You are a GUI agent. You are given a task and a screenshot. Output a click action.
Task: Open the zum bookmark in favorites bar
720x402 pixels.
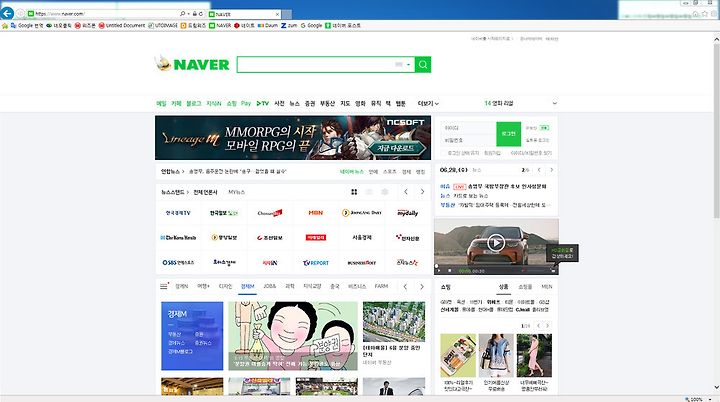[289, 26]
